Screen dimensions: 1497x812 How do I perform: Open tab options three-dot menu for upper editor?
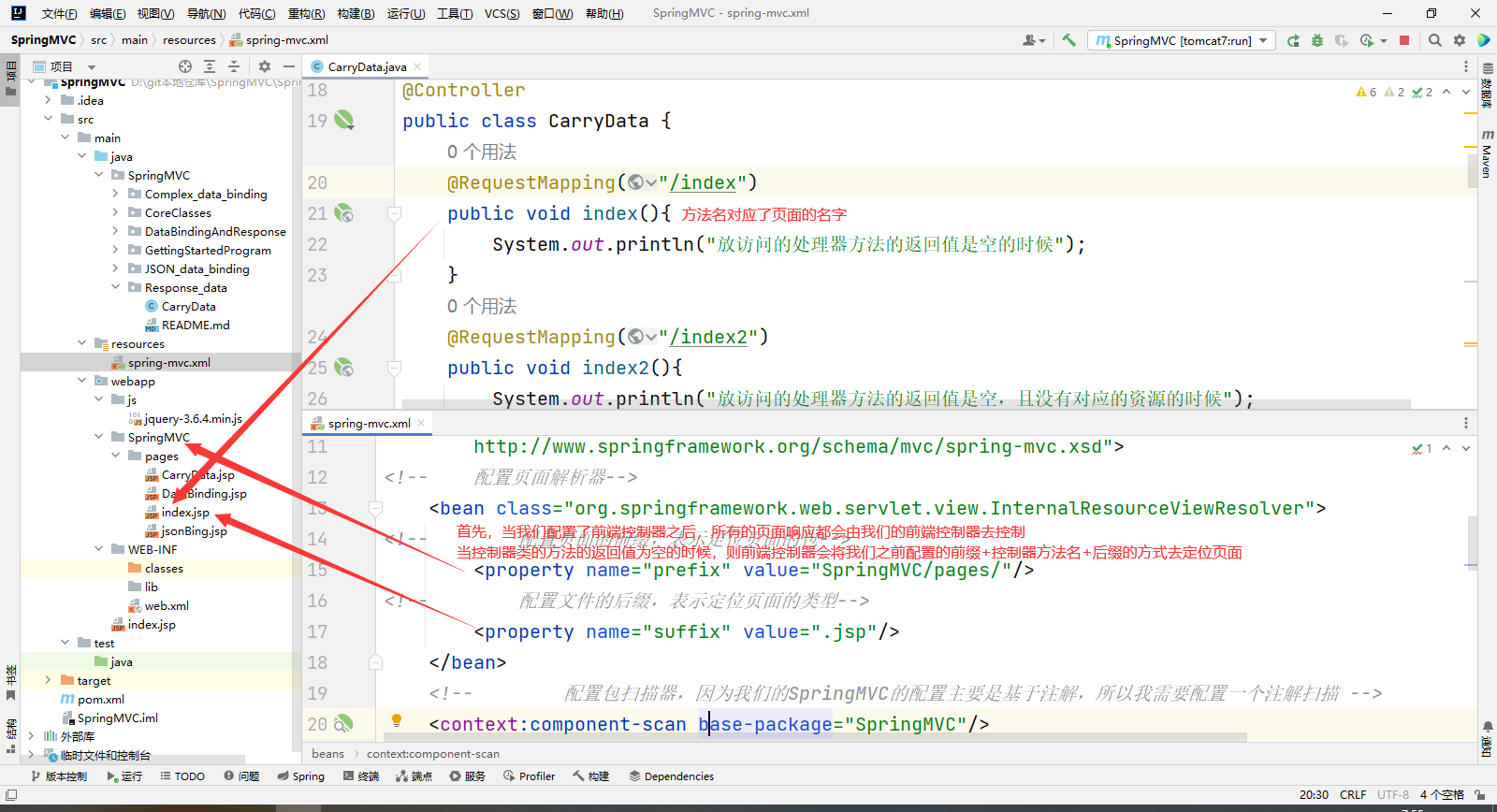[x=1466, y=66]
